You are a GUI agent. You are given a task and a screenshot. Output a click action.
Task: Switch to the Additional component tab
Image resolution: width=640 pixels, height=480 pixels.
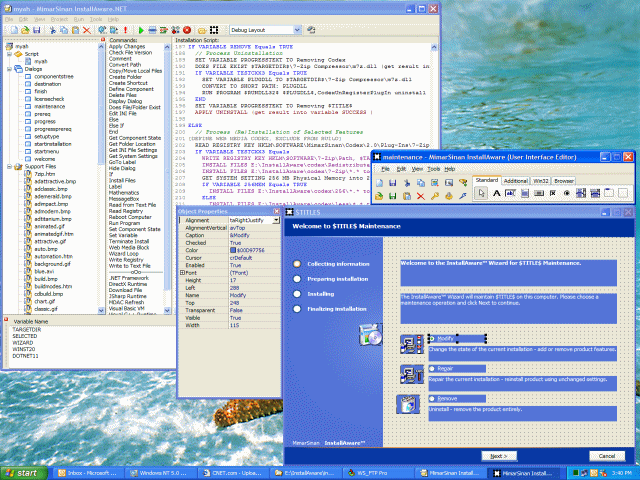pyautogui.click(x=516, y=181)
